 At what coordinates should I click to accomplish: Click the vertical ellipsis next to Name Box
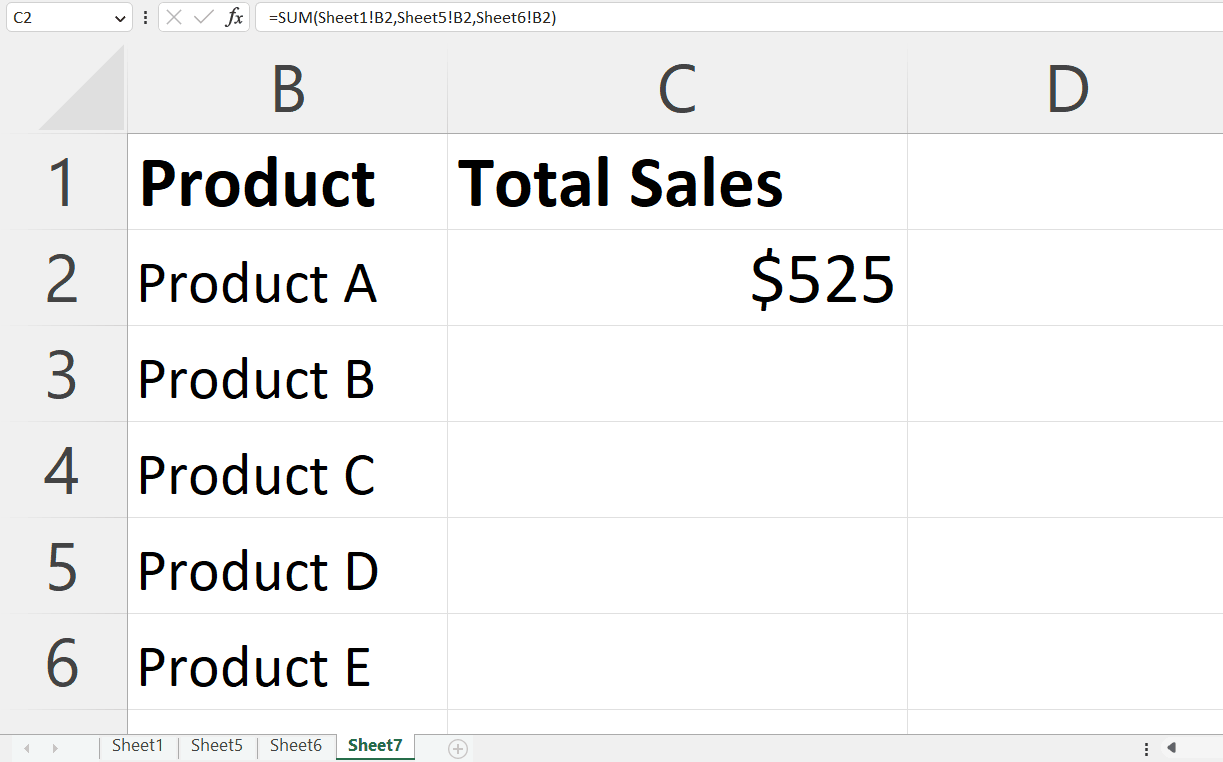(146, 17)
